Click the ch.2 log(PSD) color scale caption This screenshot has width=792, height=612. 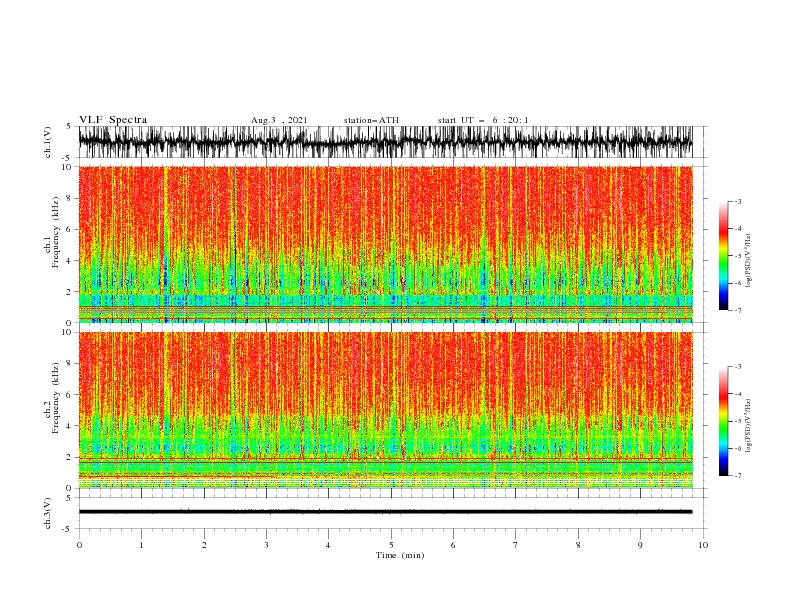click(x=749, y=425)
